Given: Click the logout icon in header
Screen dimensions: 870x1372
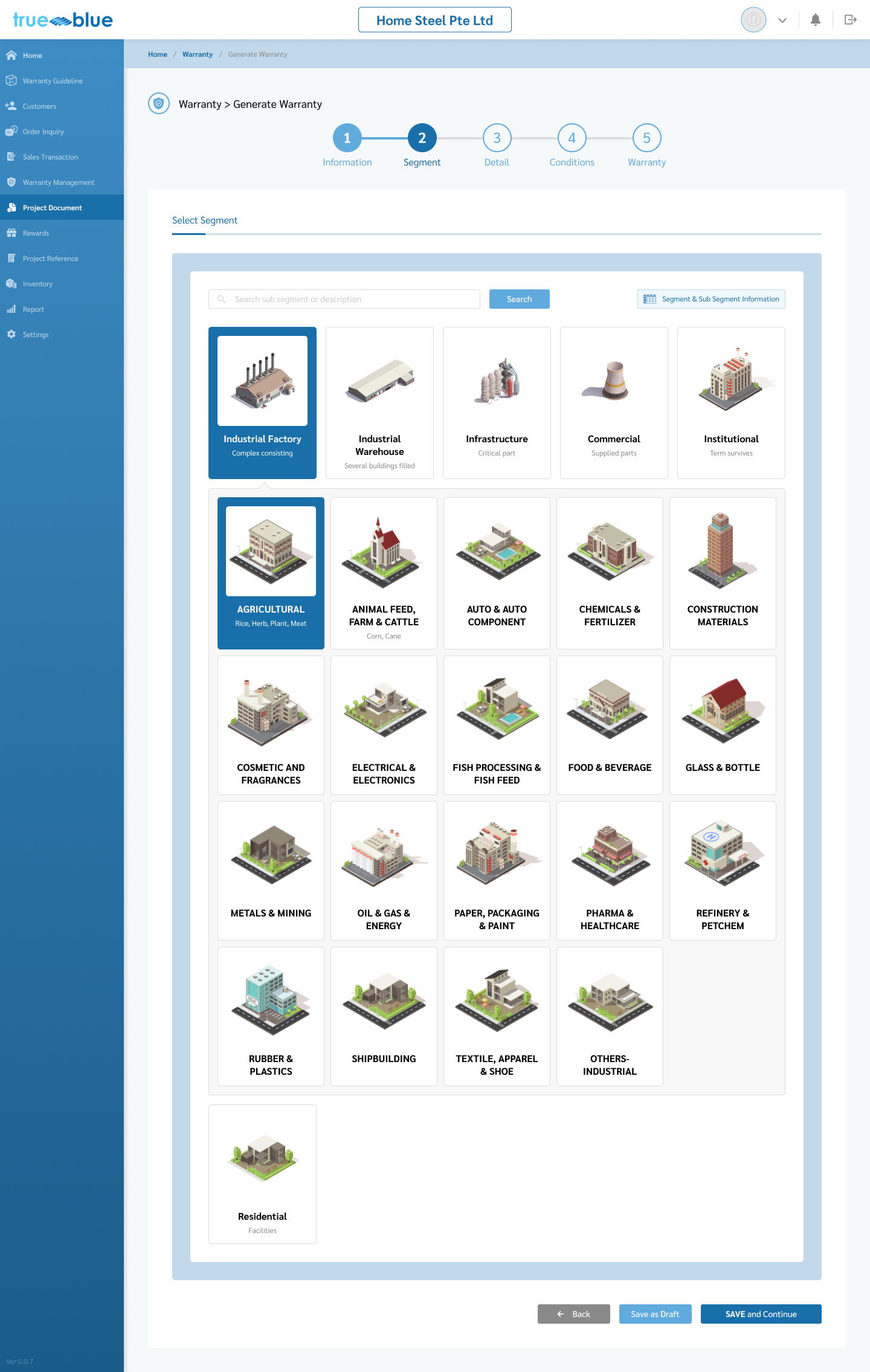Looking at the screenshot, I should [850, 20].
